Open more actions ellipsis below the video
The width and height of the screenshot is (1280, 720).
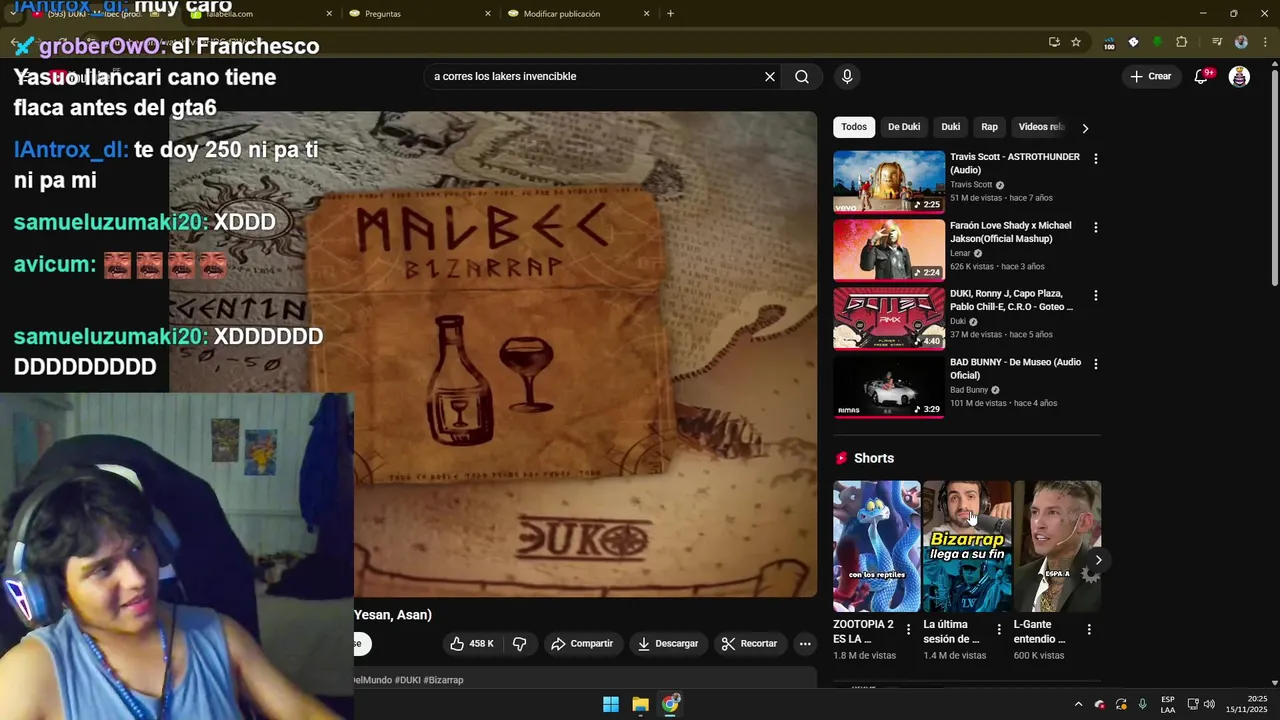pos(805,644)
